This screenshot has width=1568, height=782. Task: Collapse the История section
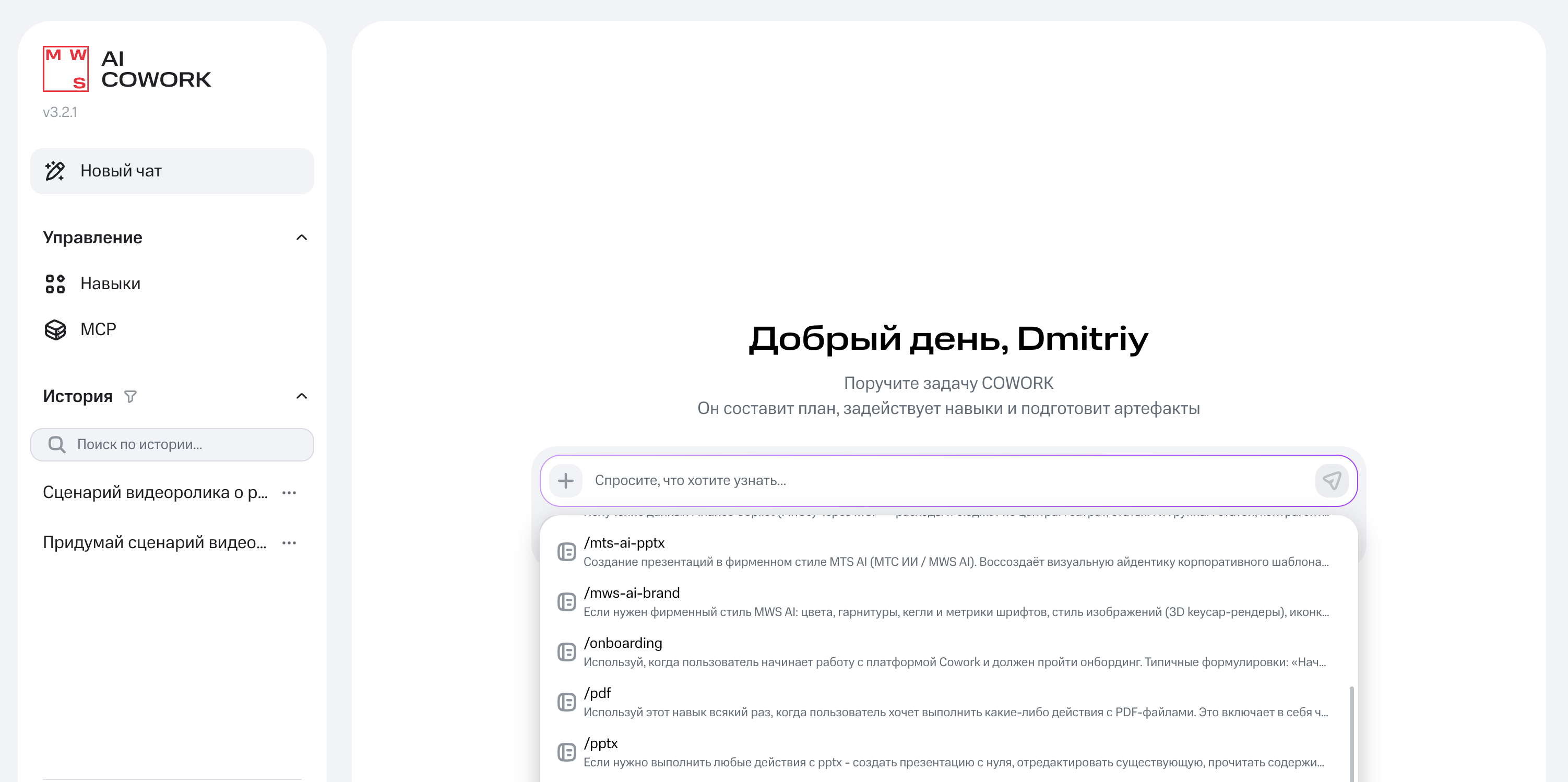pyautogui.click(x=301, y=397)
